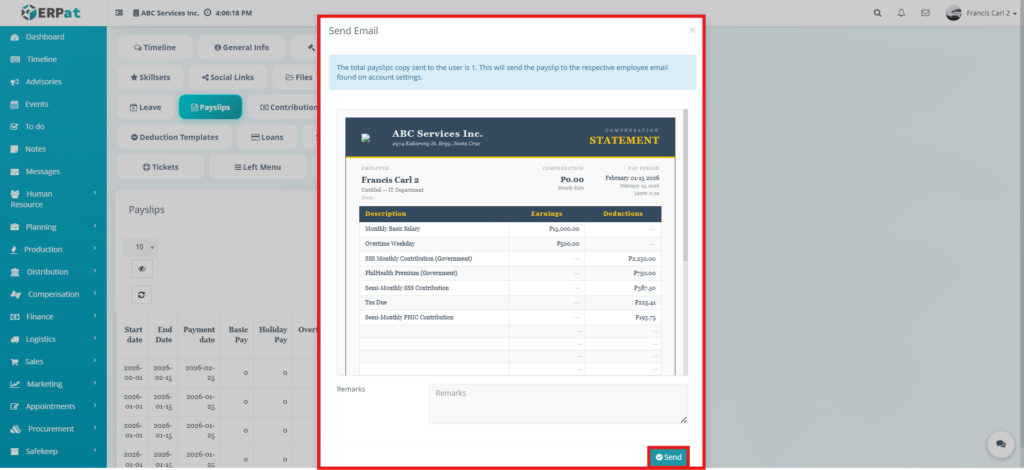Type in the Remarks text field
The height and width of the screenshot is (470, 1024).
click(557, 404)
